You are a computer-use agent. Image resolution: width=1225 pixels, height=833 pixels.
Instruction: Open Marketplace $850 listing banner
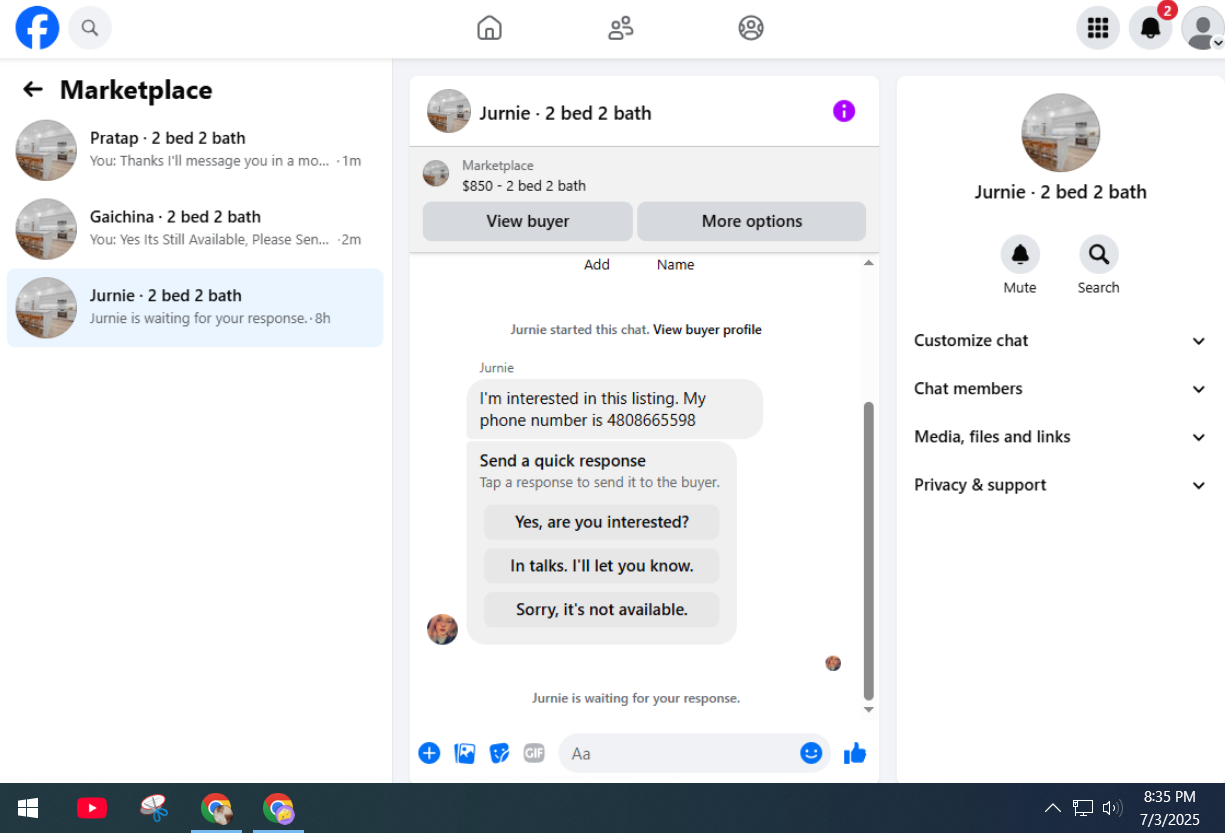(644, 175)
